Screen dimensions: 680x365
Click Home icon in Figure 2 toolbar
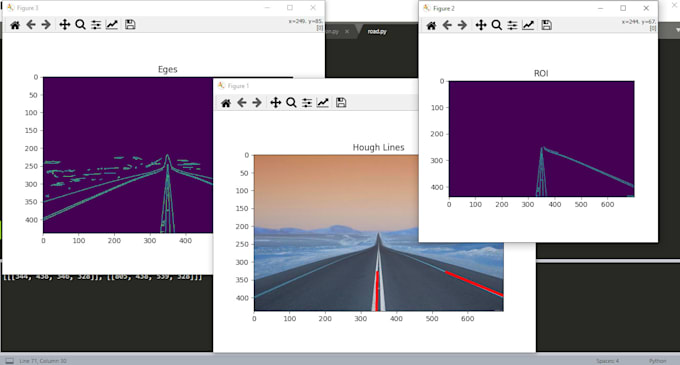(431, 25)
